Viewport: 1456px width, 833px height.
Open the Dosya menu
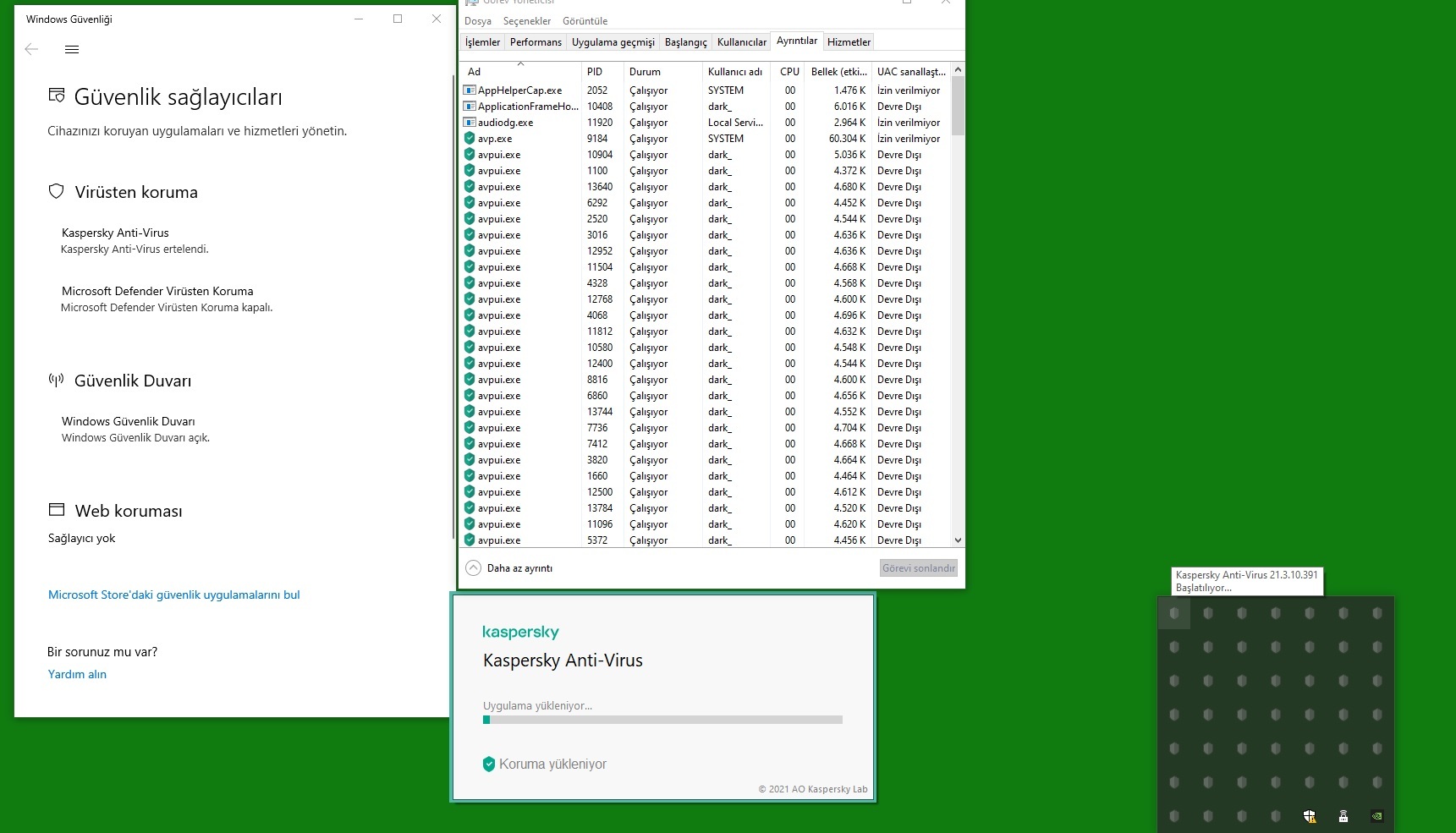(477, 21)
